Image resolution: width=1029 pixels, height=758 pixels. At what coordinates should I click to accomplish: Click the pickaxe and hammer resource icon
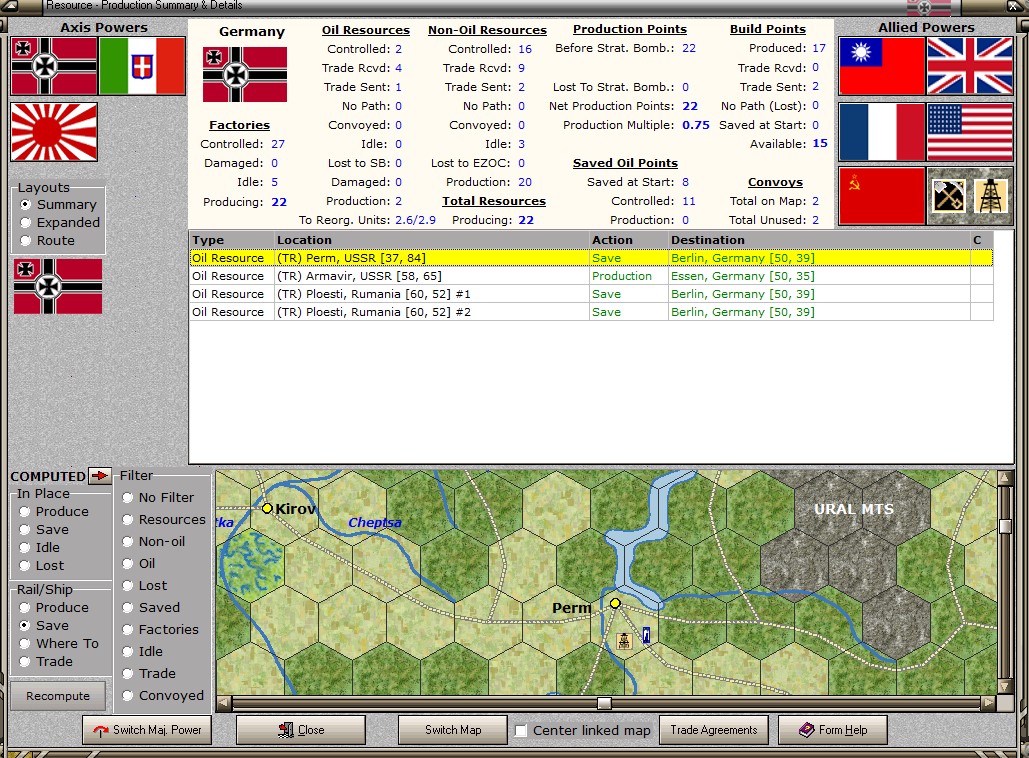coord(948,196)
